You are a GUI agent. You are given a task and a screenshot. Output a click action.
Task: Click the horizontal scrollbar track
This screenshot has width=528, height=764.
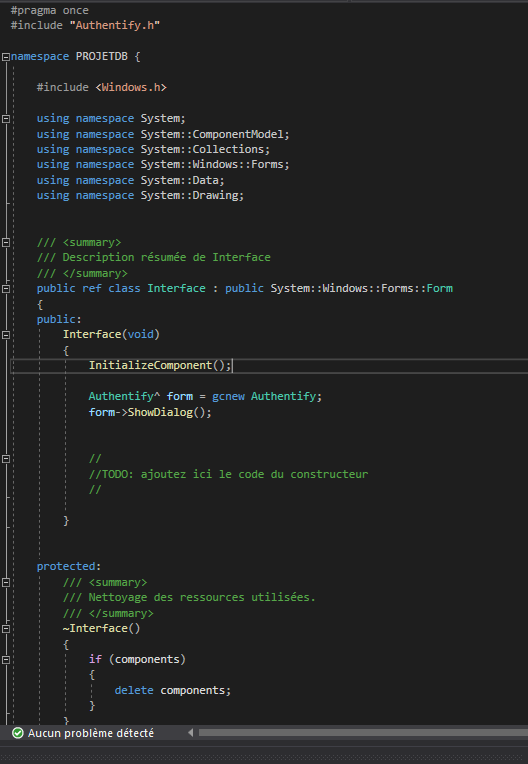tap(363, 732)
